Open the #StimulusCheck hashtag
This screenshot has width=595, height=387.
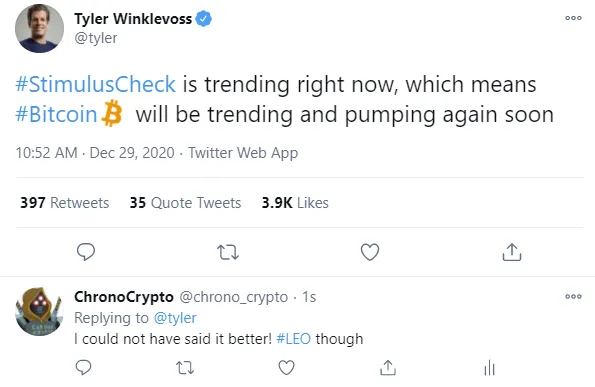coord(95,84)
